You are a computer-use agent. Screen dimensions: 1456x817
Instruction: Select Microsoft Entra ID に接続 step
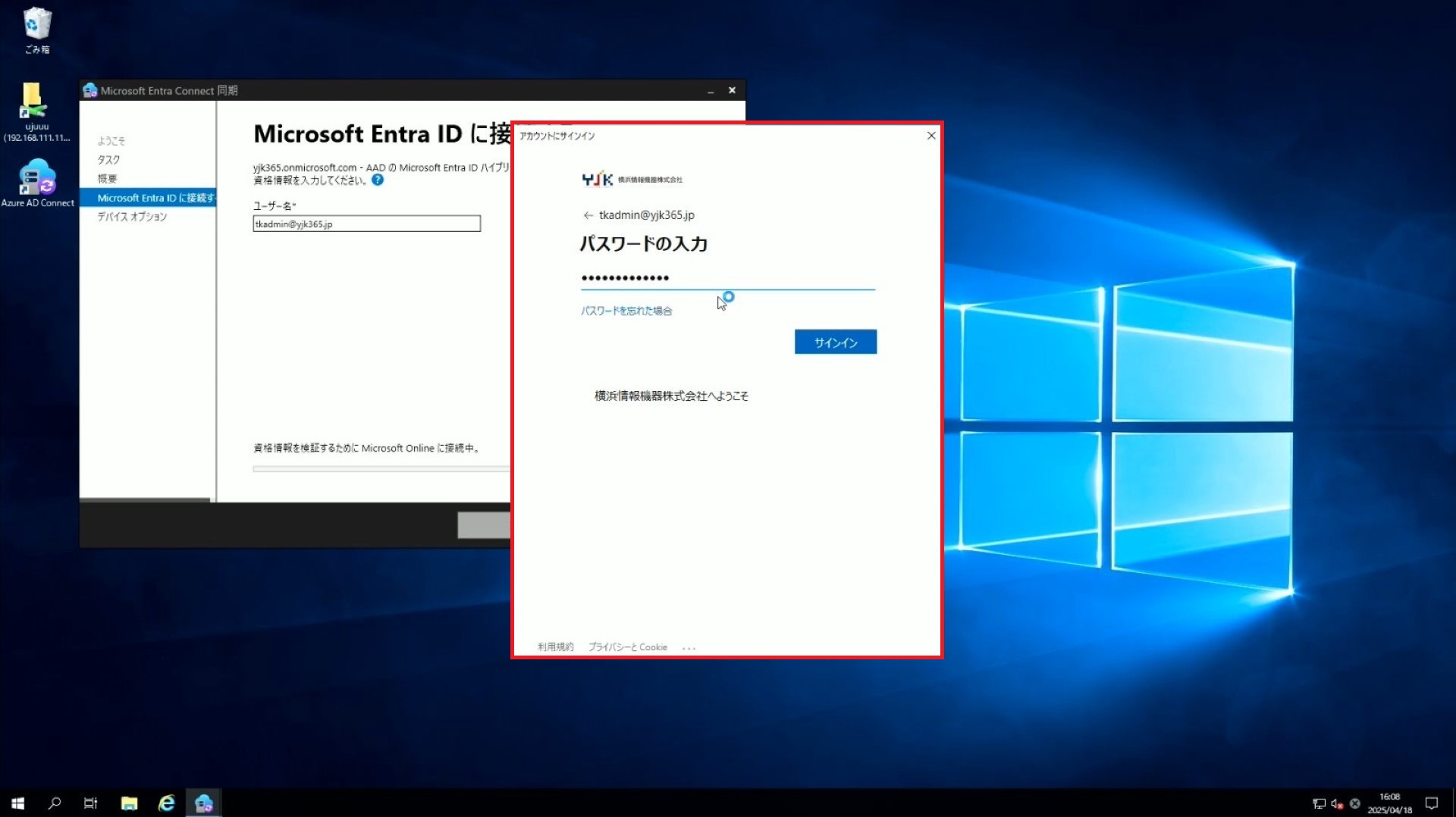148,198
